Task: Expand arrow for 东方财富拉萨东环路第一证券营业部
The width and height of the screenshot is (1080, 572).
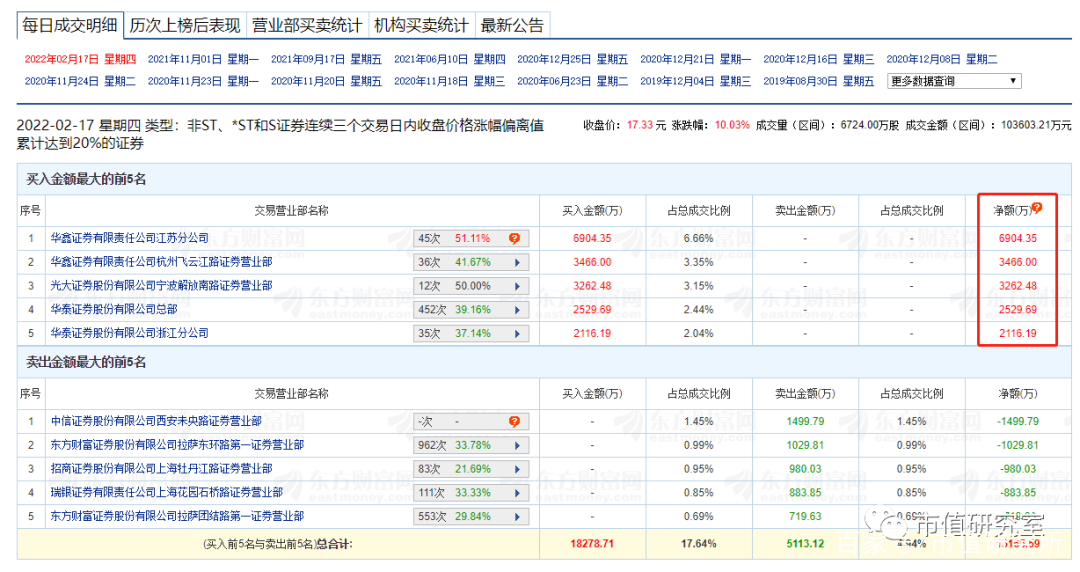Action: [517, 446]
